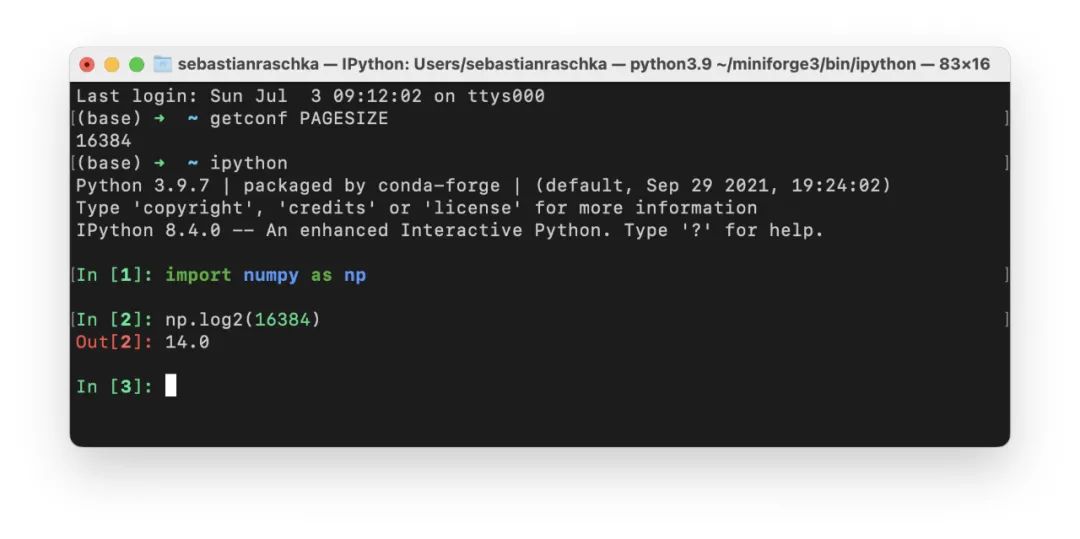The height and width of the screenshot is (539, 1080).
Task: Click the folder proxy icon in title bar
Action: click(x=163, y=64)
